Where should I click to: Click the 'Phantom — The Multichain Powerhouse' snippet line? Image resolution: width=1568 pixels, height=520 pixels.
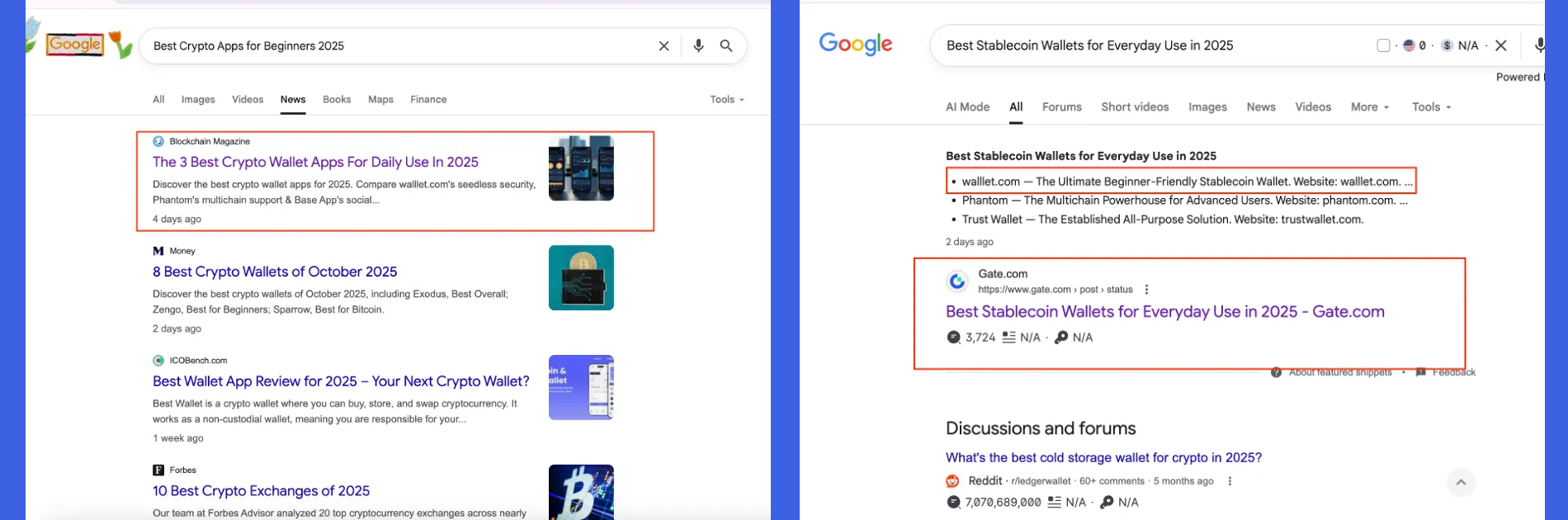[x=1184, y=201]
